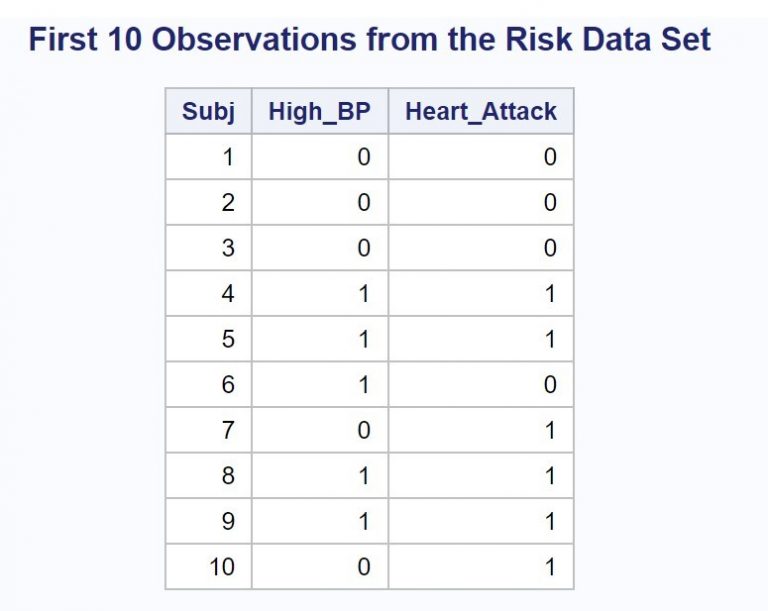Select the Subj cell showing 10
Image resolution: width=768 pixels, height=611 pixels.
point(222,567)
